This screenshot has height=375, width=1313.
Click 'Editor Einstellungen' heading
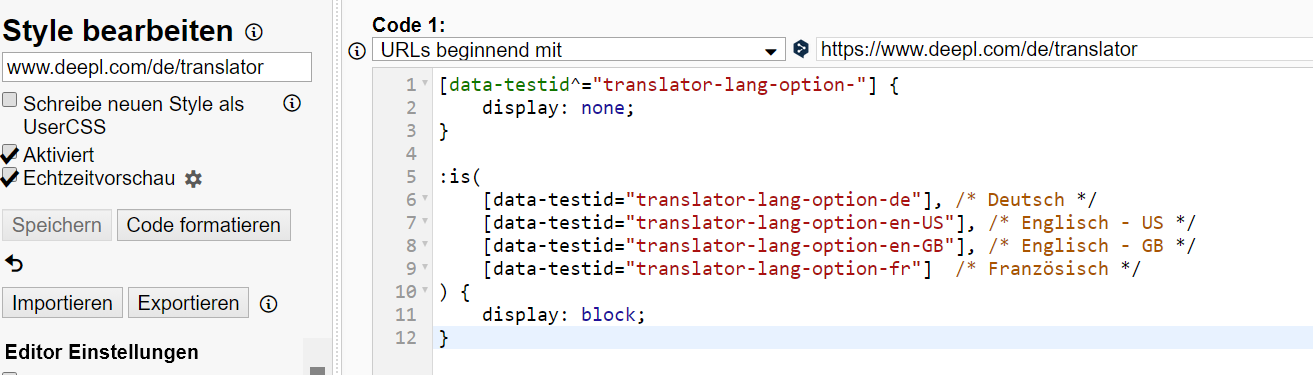pos(102,352)
